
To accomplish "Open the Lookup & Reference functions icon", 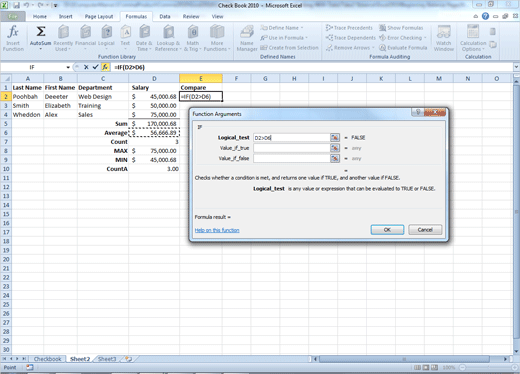I will tap(168, 32).
